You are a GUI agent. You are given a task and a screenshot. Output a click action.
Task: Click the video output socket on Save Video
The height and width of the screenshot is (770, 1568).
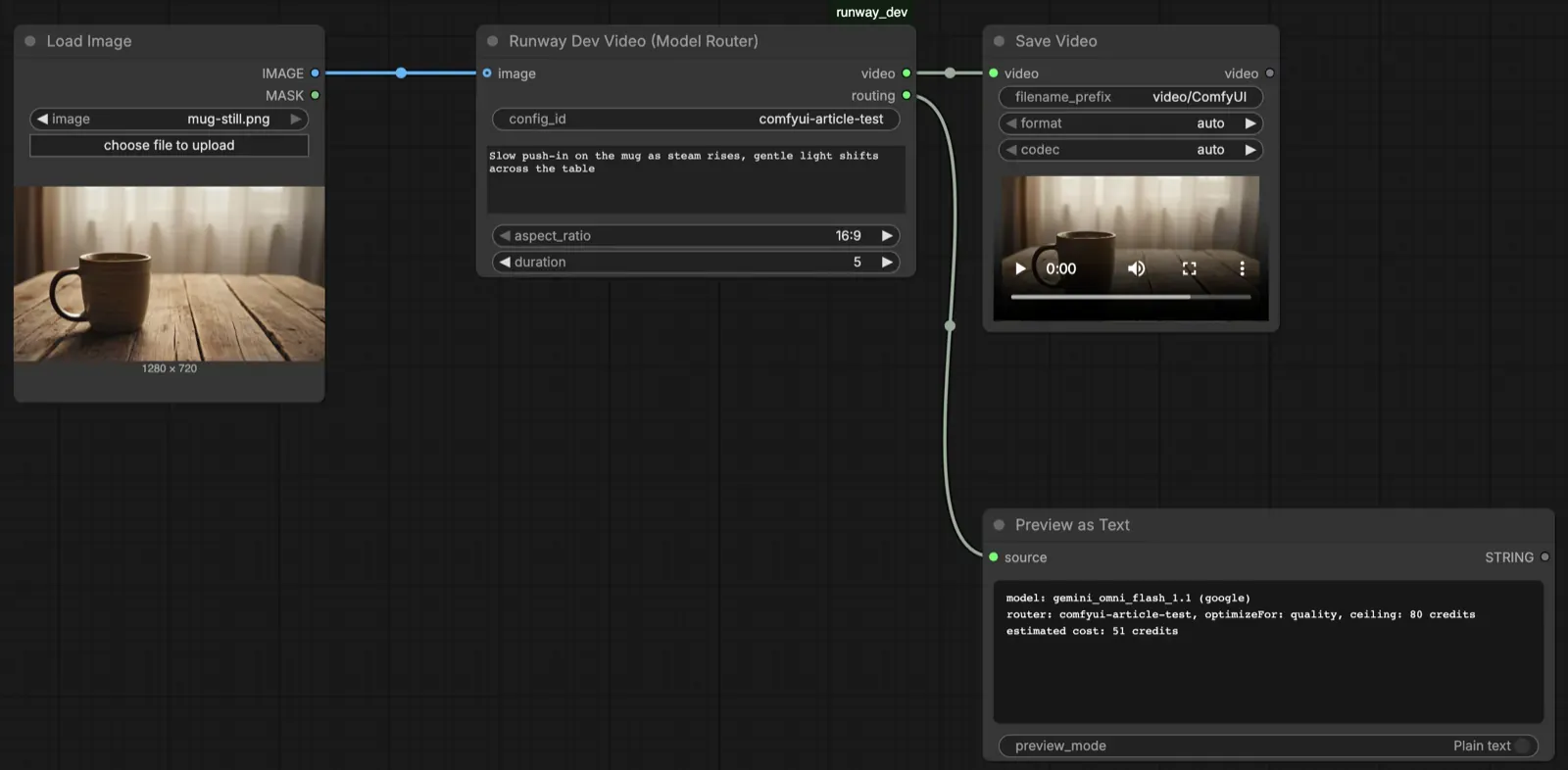coord(1270,73)
